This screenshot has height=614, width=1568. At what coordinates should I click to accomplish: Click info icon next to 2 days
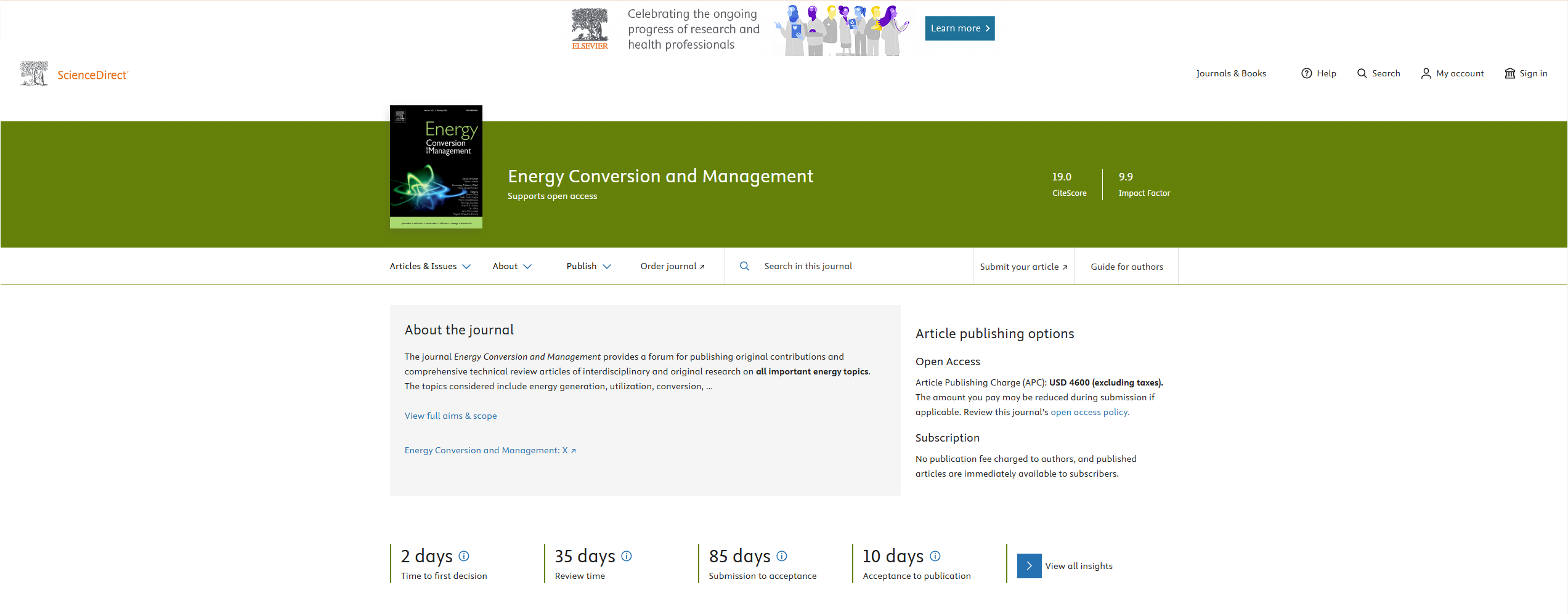pos(464,556)
